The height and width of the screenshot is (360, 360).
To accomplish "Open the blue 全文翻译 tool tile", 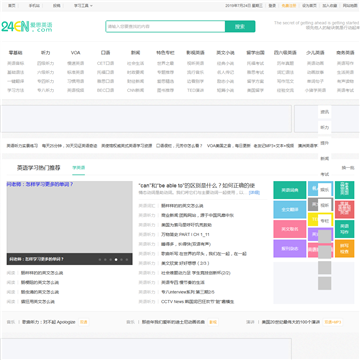I will tap(290, 210).
